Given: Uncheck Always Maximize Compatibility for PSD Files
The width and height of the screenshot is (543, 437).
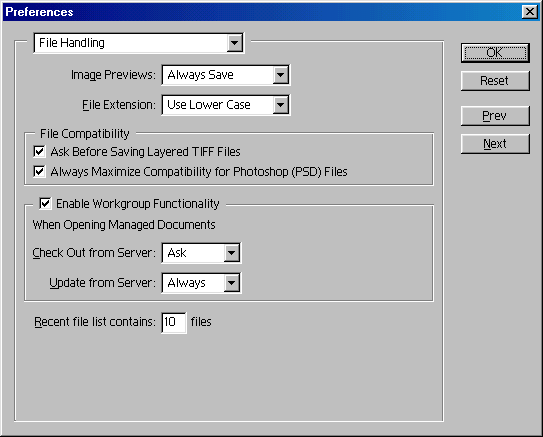Looking at the screenshot, I should click(x=39, y=171).
